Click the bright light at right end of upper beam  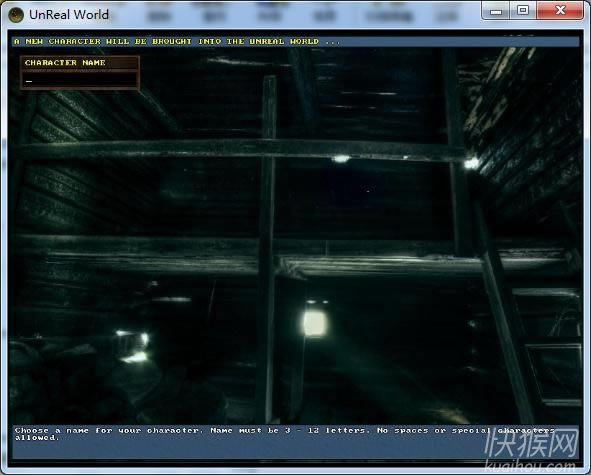point(471,163)
